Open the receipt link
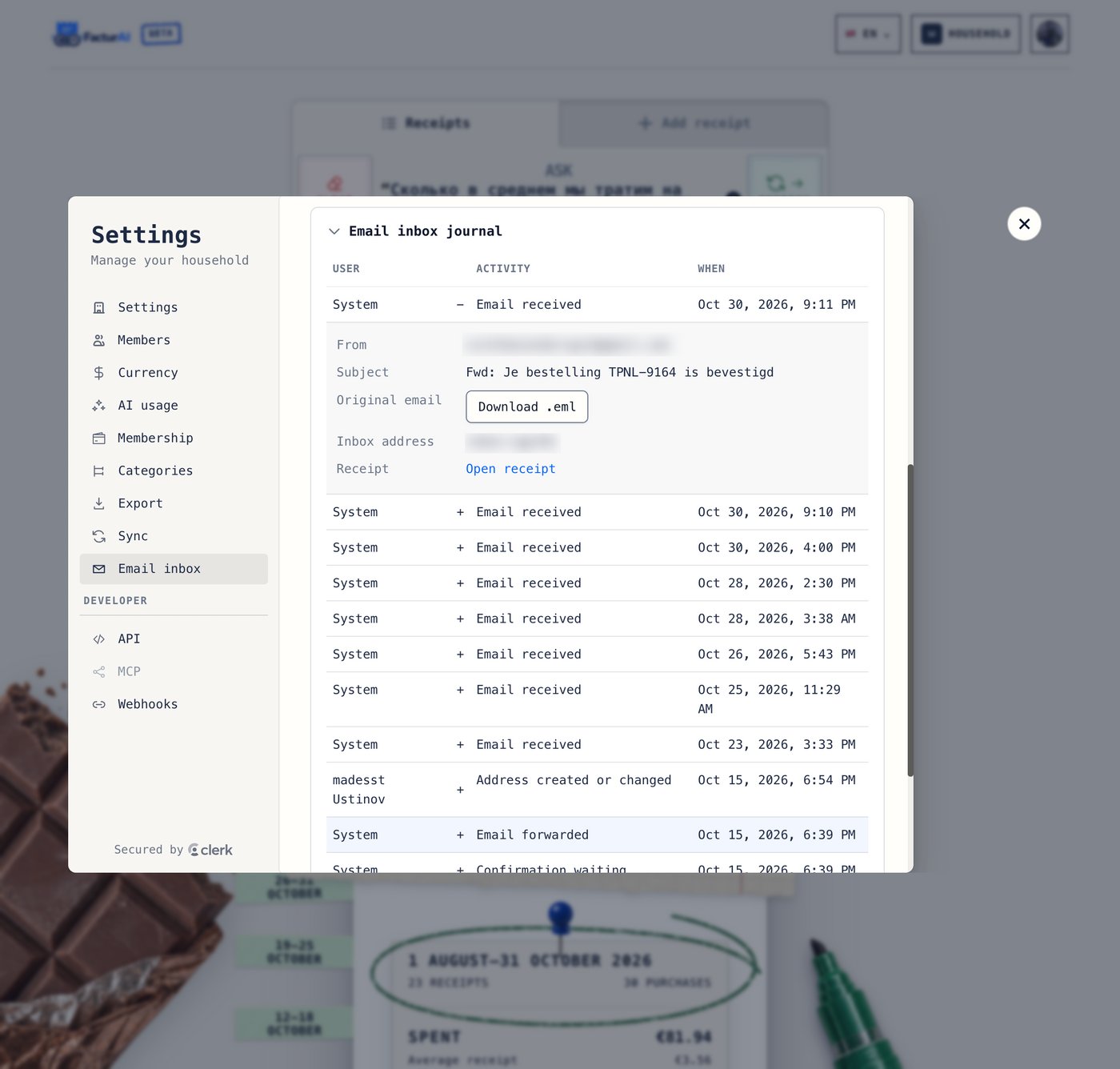Screen dimensions: 1120x1069 pos(510,469)
